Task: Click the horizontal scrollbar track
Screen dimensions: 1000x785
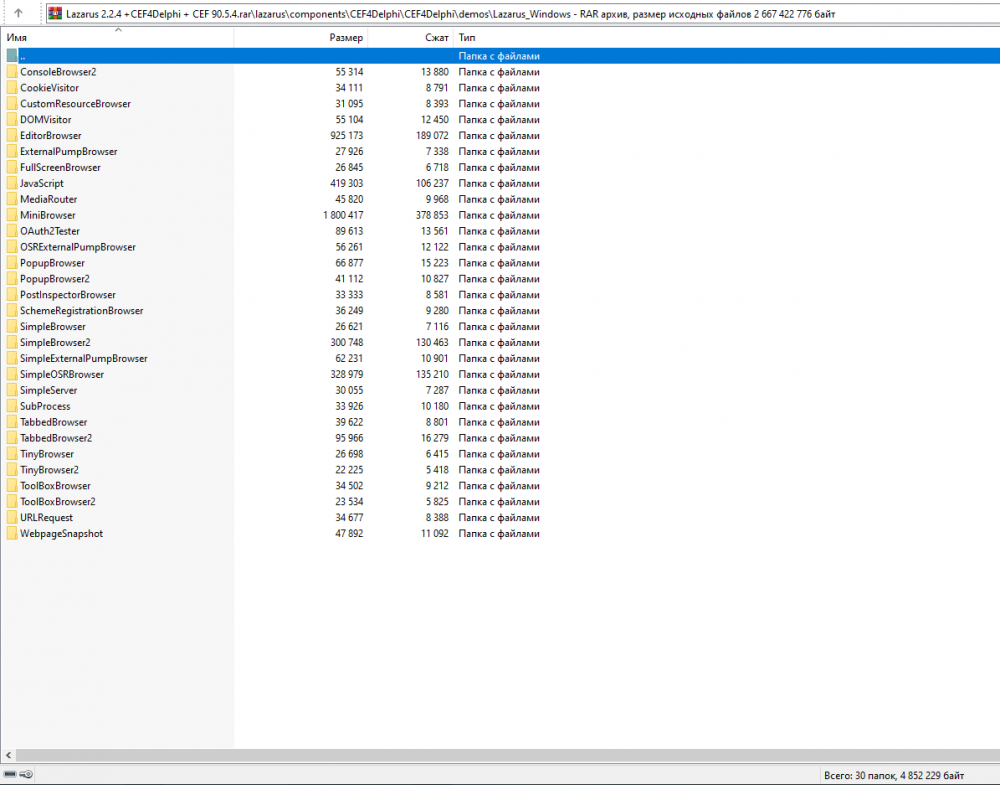Action: pyautogui.click(x=508, y=755)
